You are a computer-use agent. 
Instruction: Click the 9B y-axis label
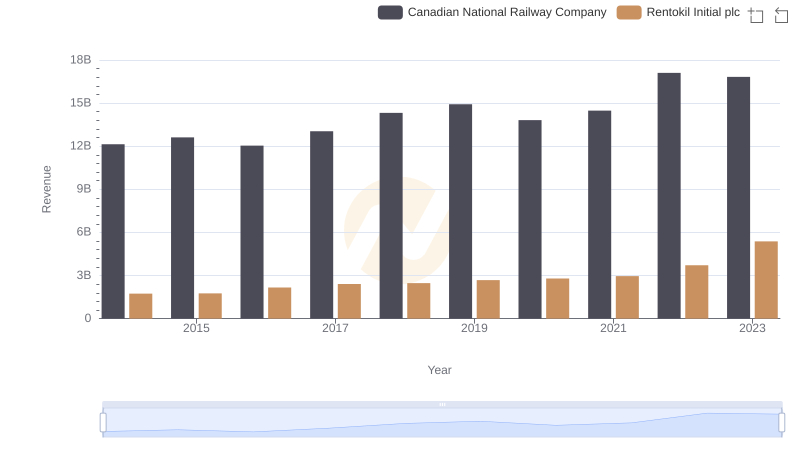[84, 189]
